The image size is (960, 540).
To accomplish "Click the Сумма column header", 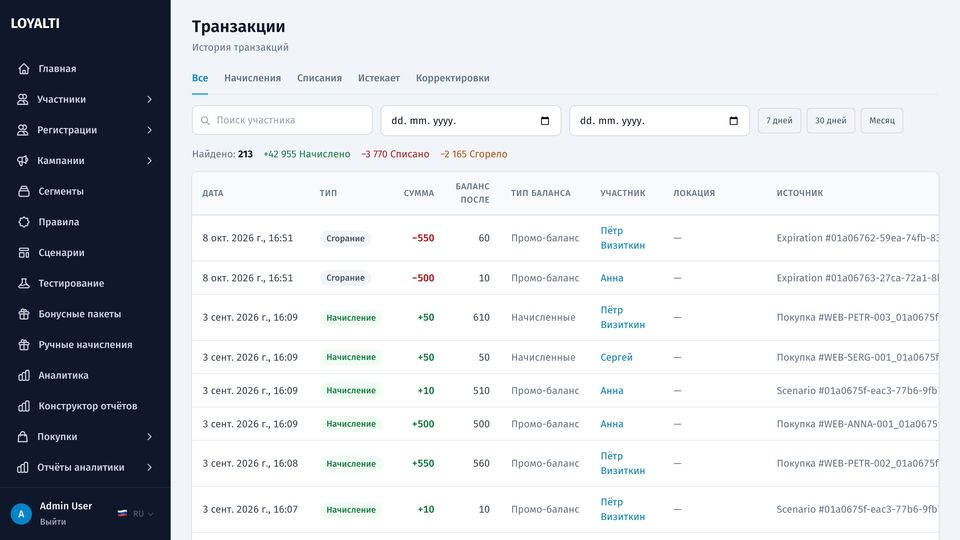I will coord(419,193).
